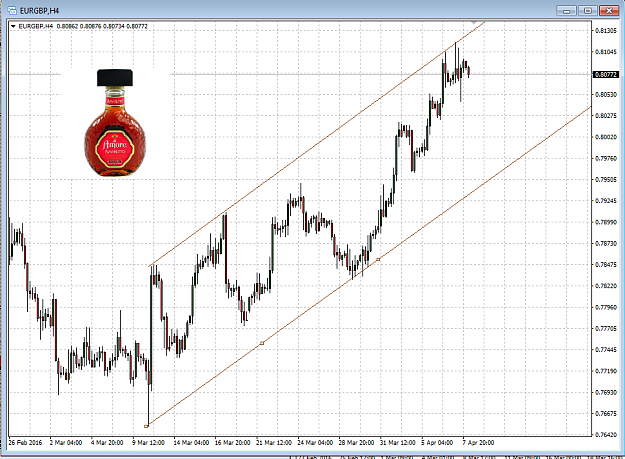The height and width of the screenshot is (459, 625).
Task: Click the 0.77960 price axis label
Action: (x=605, y=307)
